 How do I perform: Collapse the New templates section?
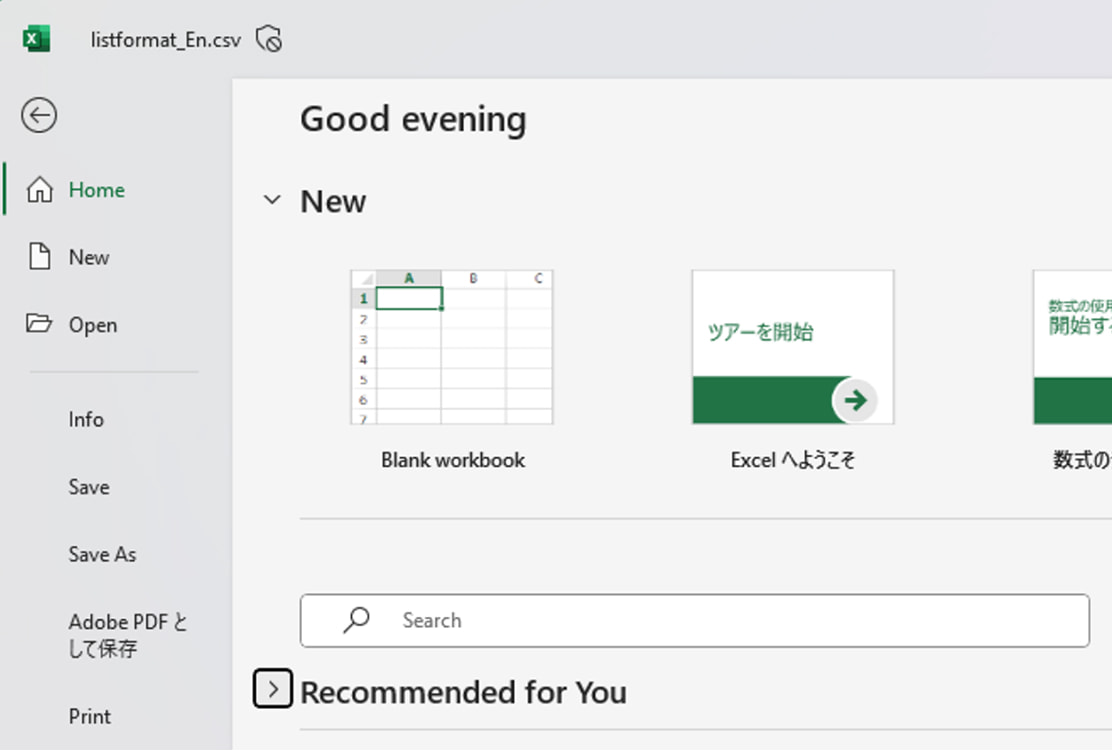click(x=271, y=200)
